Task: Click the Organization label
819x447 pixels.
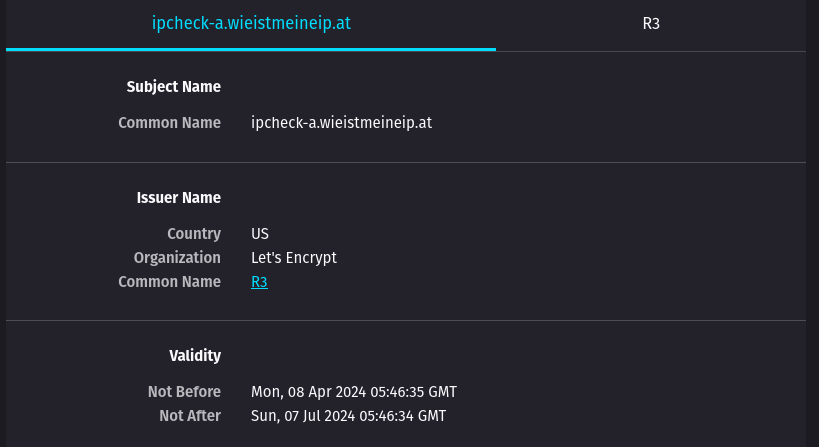Action: point(177,258)
